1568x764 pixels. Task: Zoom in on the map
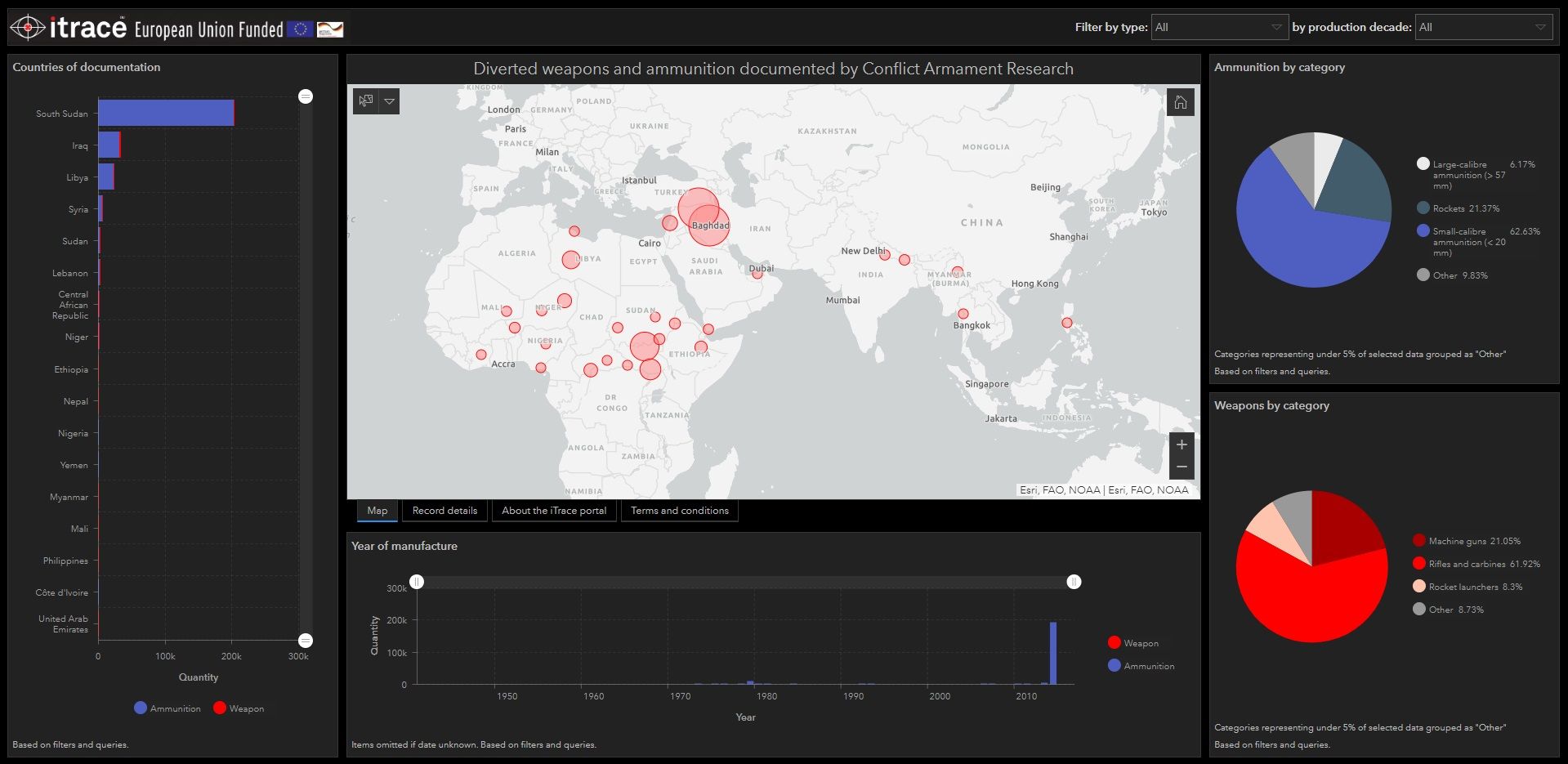pyautogui.click(x=1181, y=445)
